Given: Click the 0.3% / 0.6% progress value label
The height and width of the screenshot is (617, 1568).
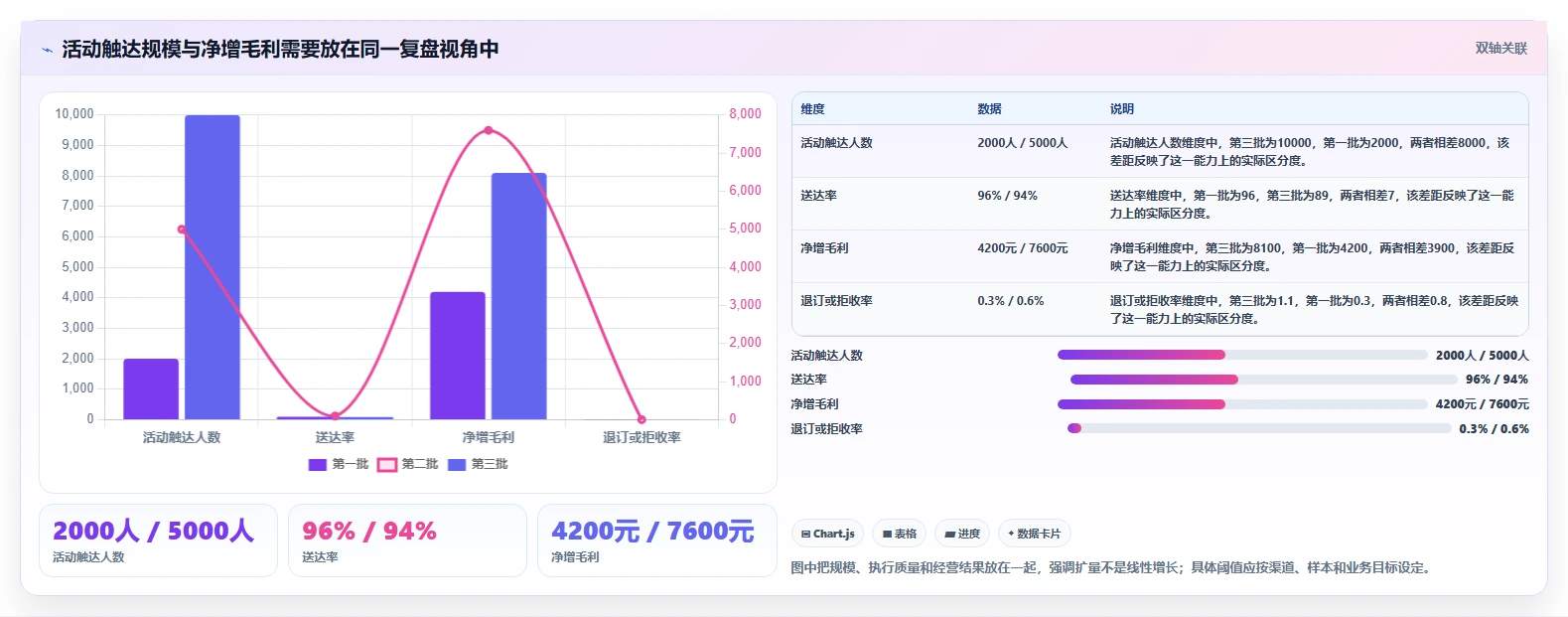Looking at the screenshot, I should (1494, 429).
